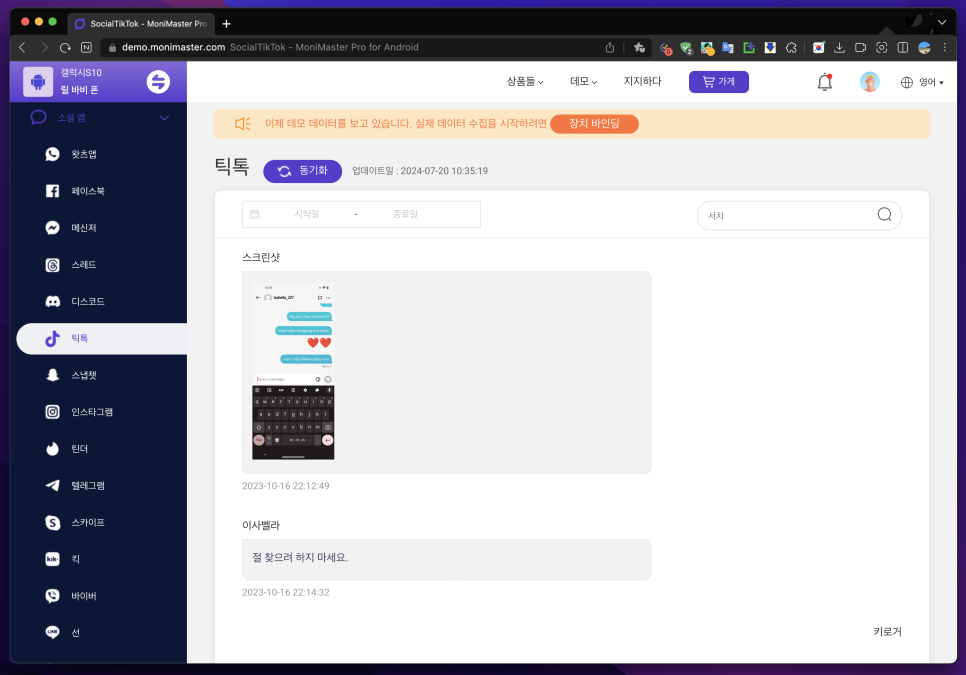Open browser three-dot menu
Image resolution: width=966 pixels, height=675 pixels.
pyautogui.click(x=944, y=47)
